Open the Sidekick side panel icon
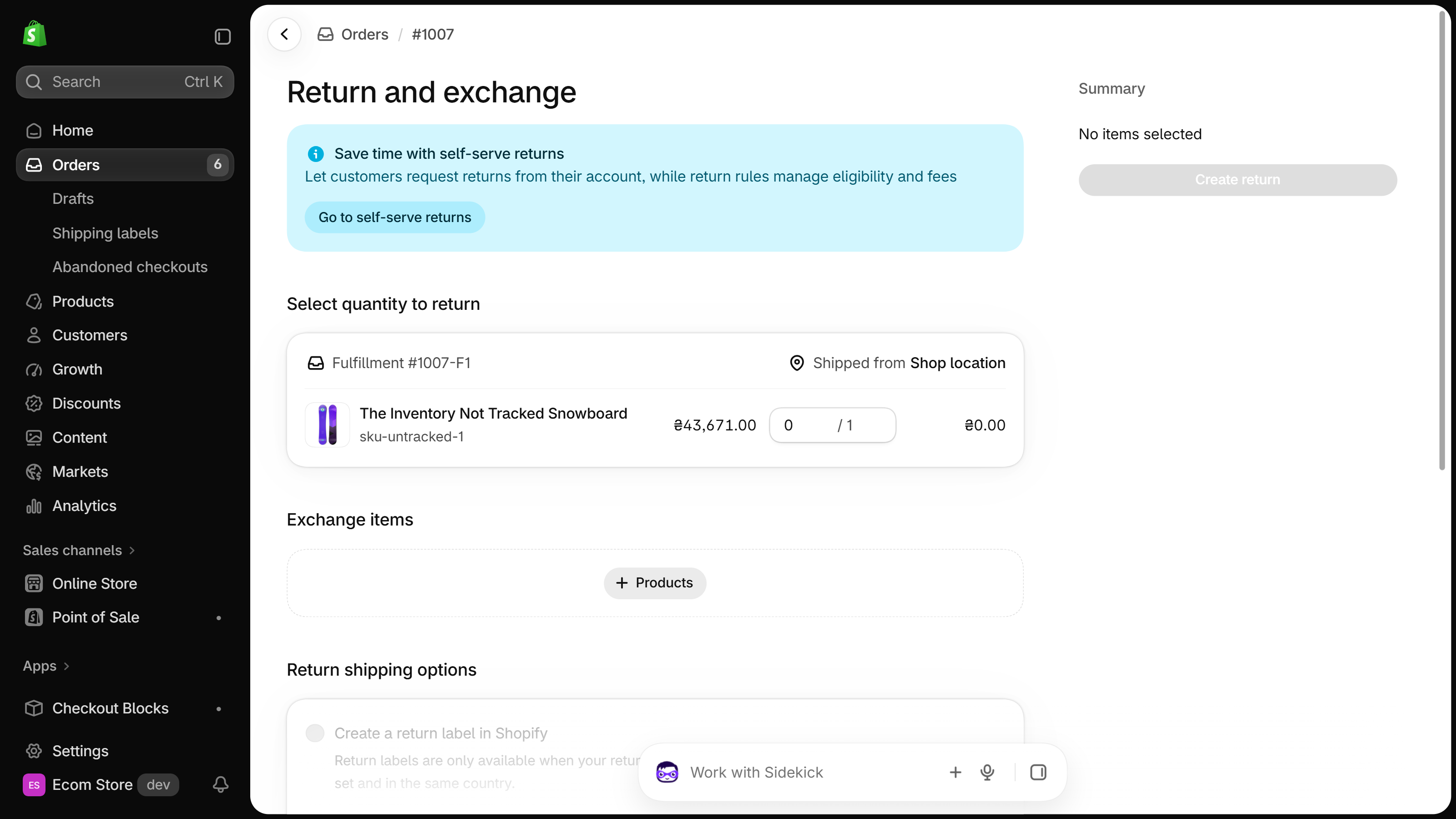1456x819 pixels. 1038,772
